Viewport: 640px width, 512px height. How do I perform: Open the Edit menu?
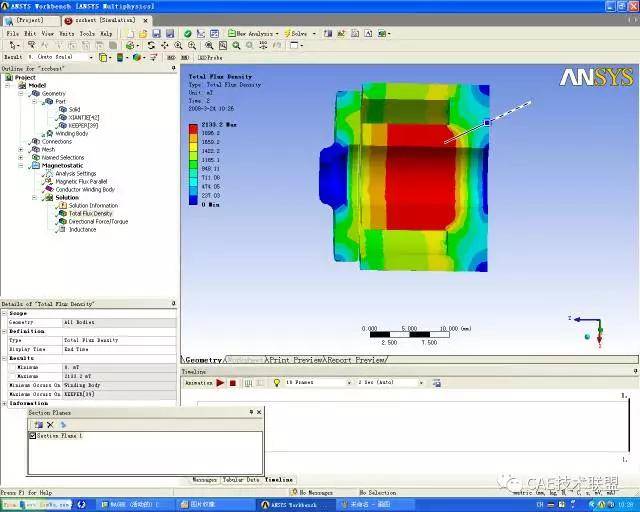(x=30, y=33)
